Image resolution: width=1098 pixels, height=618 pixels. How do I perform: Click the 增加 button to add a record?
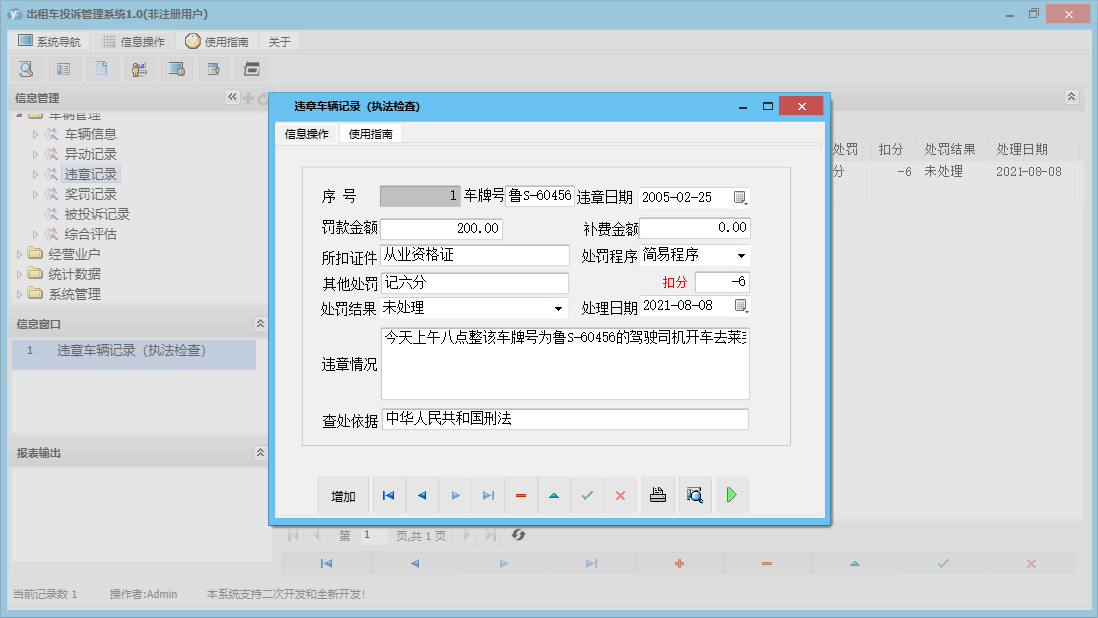point(345,495)
